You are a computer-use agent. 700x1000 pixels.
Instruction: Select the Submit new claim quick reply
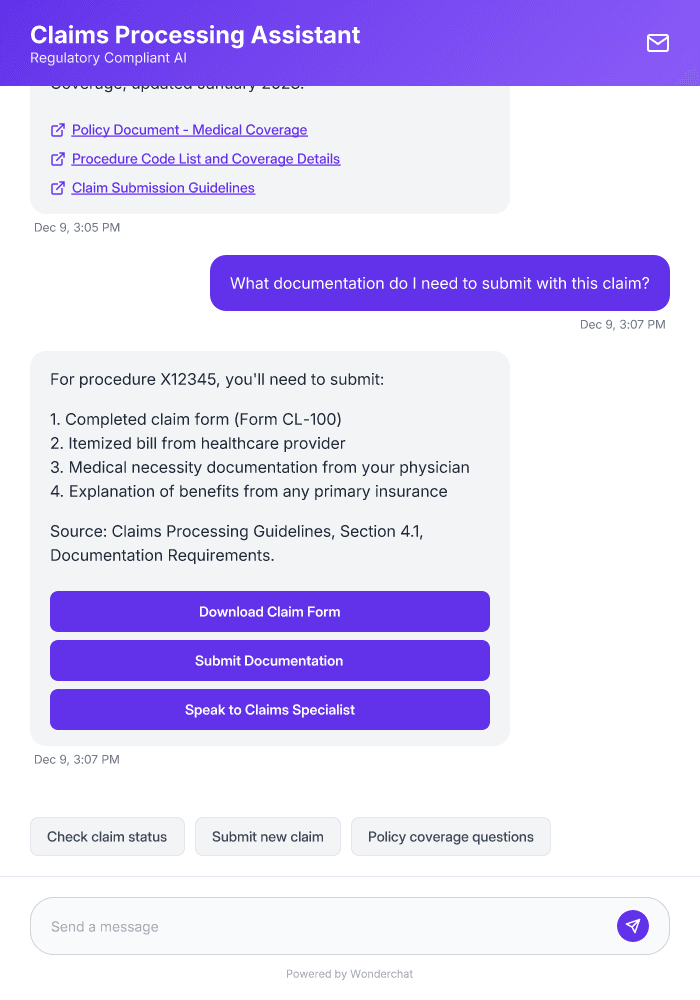pyautogui.click(x=267, y=836)
